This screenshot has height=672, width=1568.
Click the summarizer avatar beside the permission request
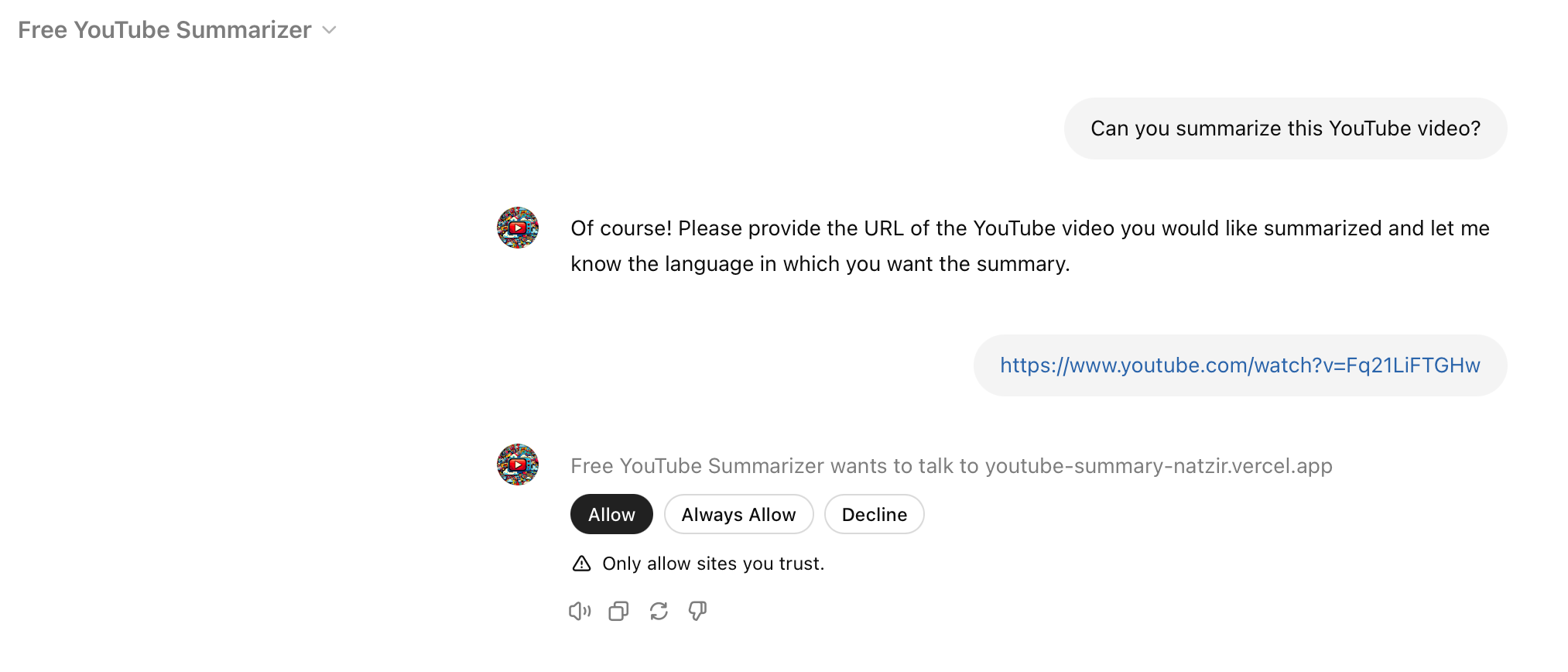(518, 465)
